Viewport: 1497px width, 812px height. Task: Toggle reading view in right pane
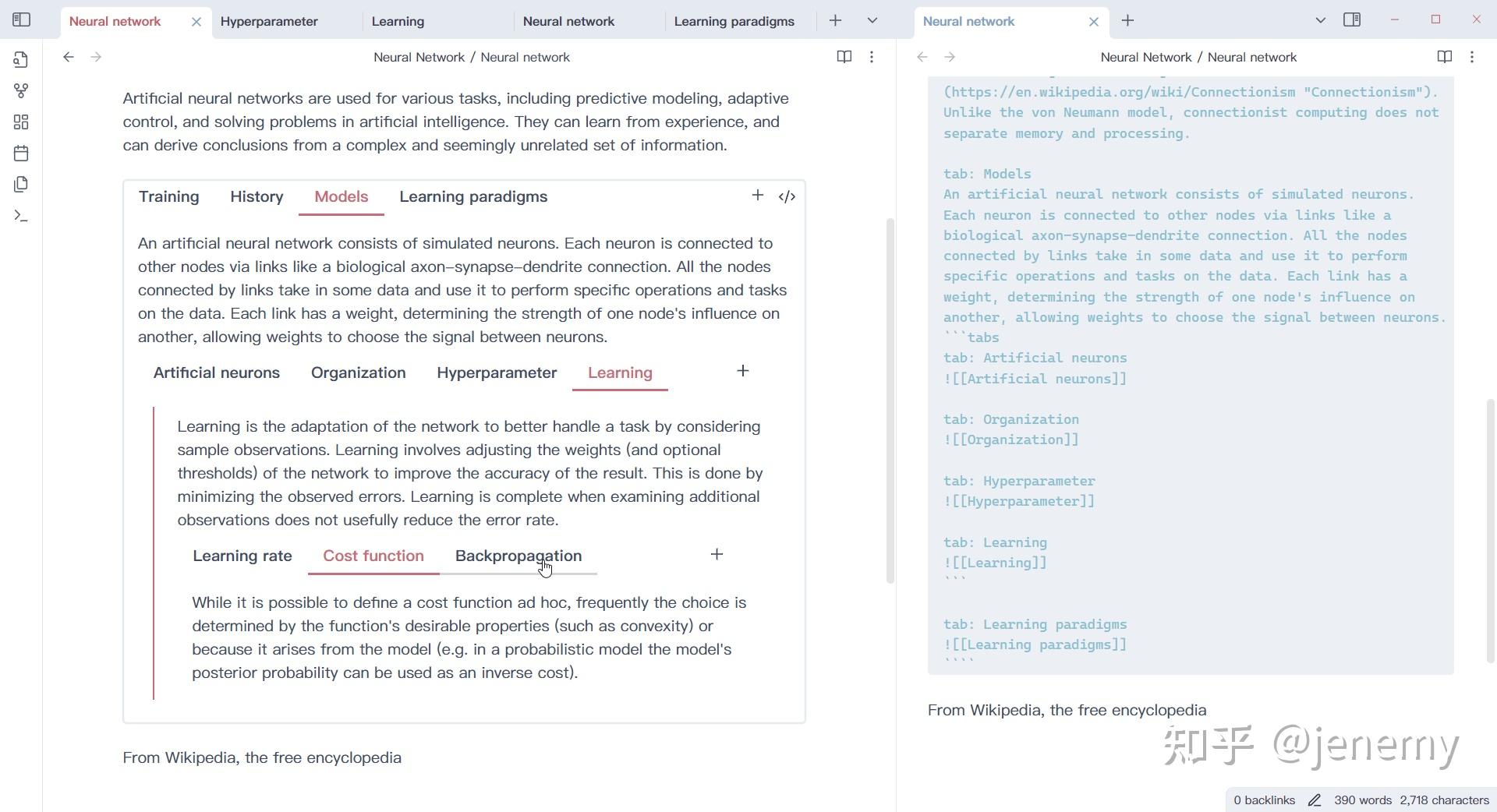tap(1444, 57)
